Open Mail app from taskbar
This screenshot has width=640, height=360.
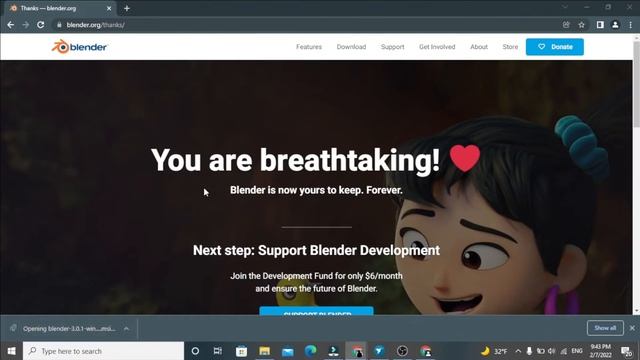(288, 351)
